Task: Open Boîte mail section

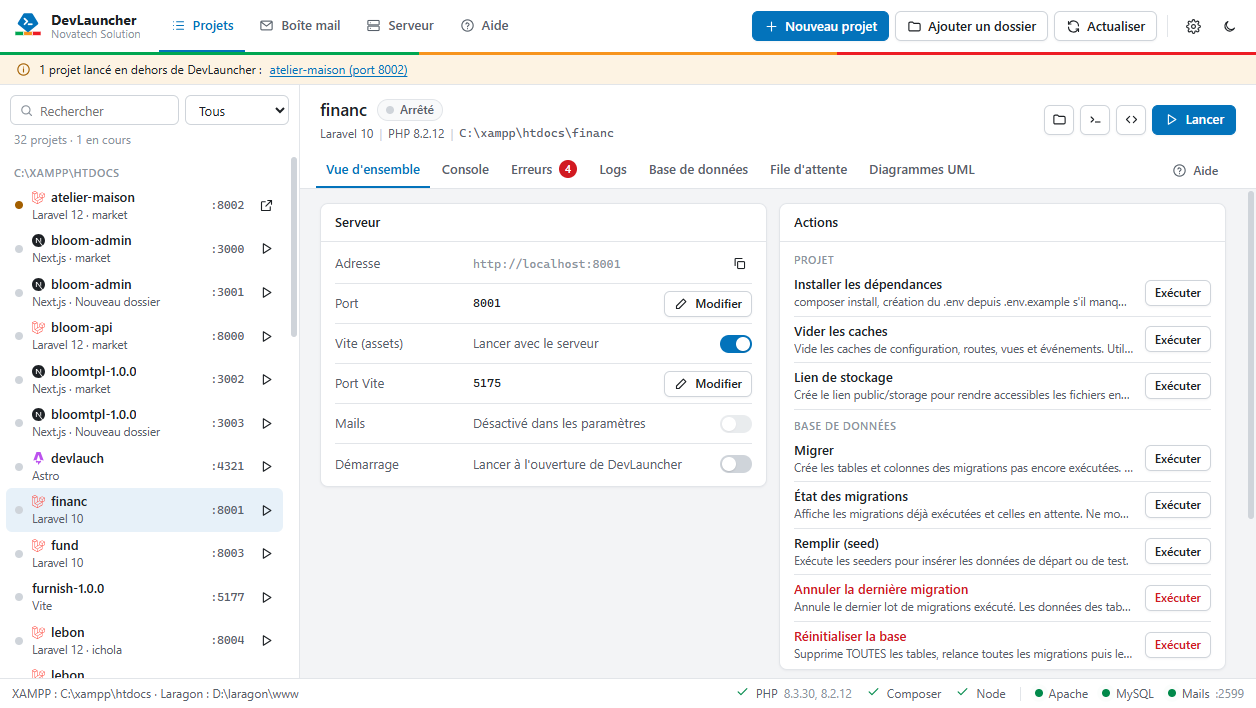Action: 300,26
